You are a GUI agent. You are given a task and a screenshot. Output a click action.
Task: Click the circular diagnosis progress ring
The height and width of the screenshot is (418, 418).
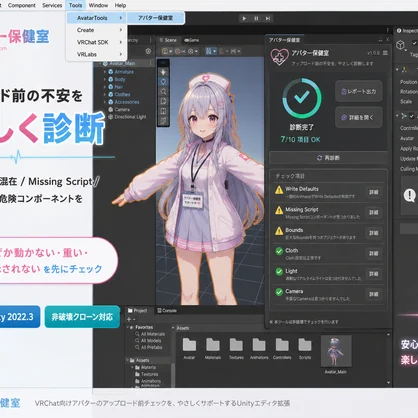click(302, 98)
